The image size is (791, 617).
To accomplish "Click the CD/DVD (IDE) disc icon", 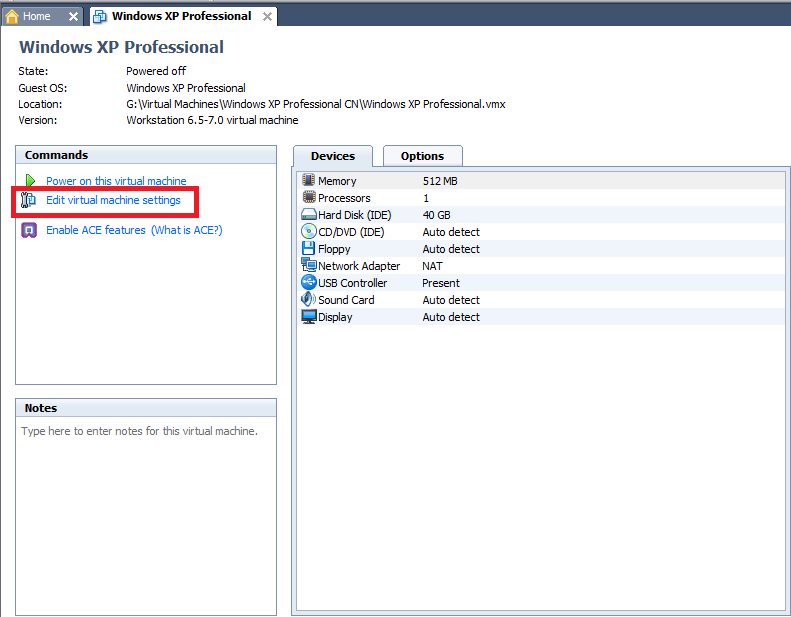I will (x=309, y=232).
